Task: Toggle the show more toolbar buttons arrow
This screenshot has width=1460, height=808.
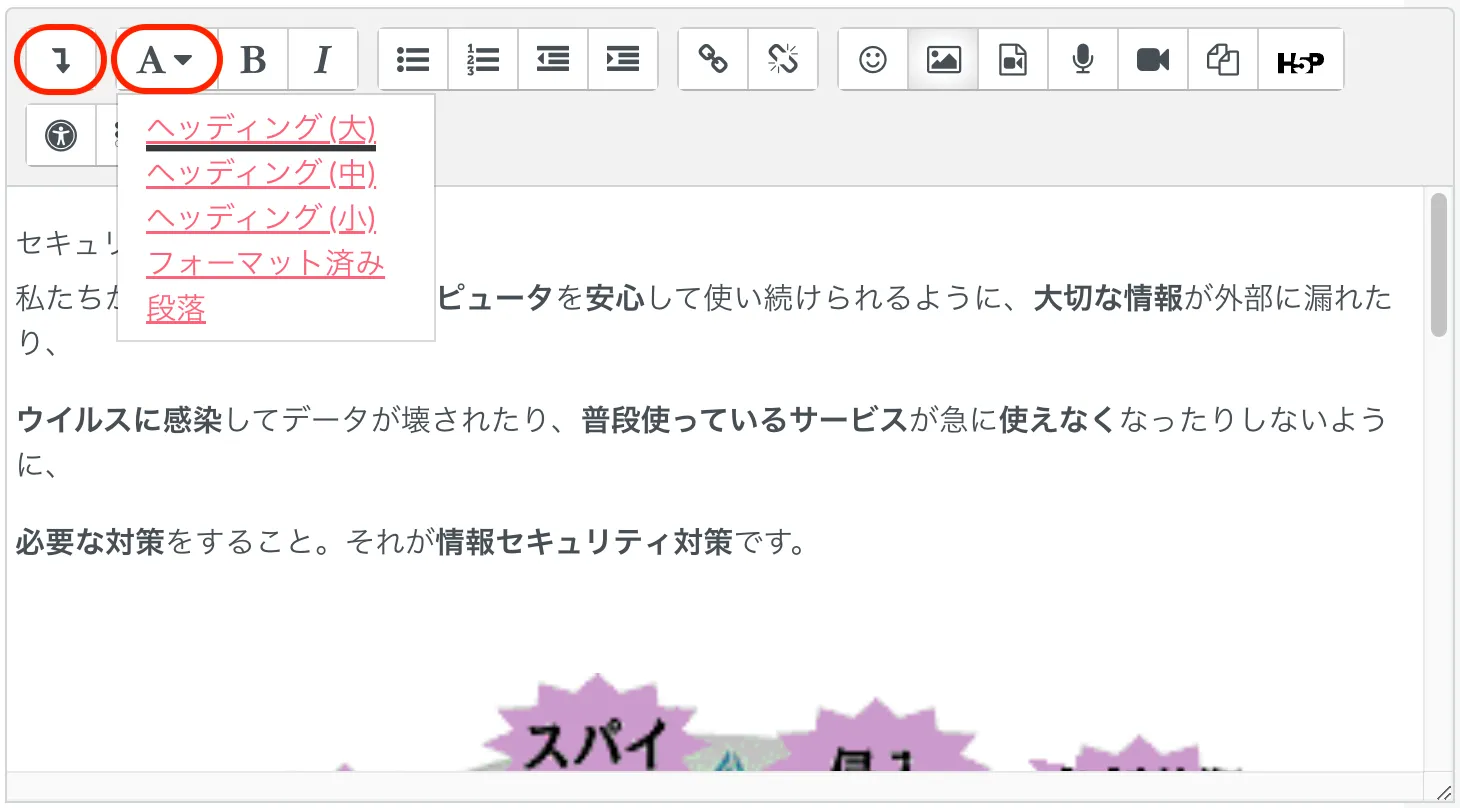Action: point(62,61)
